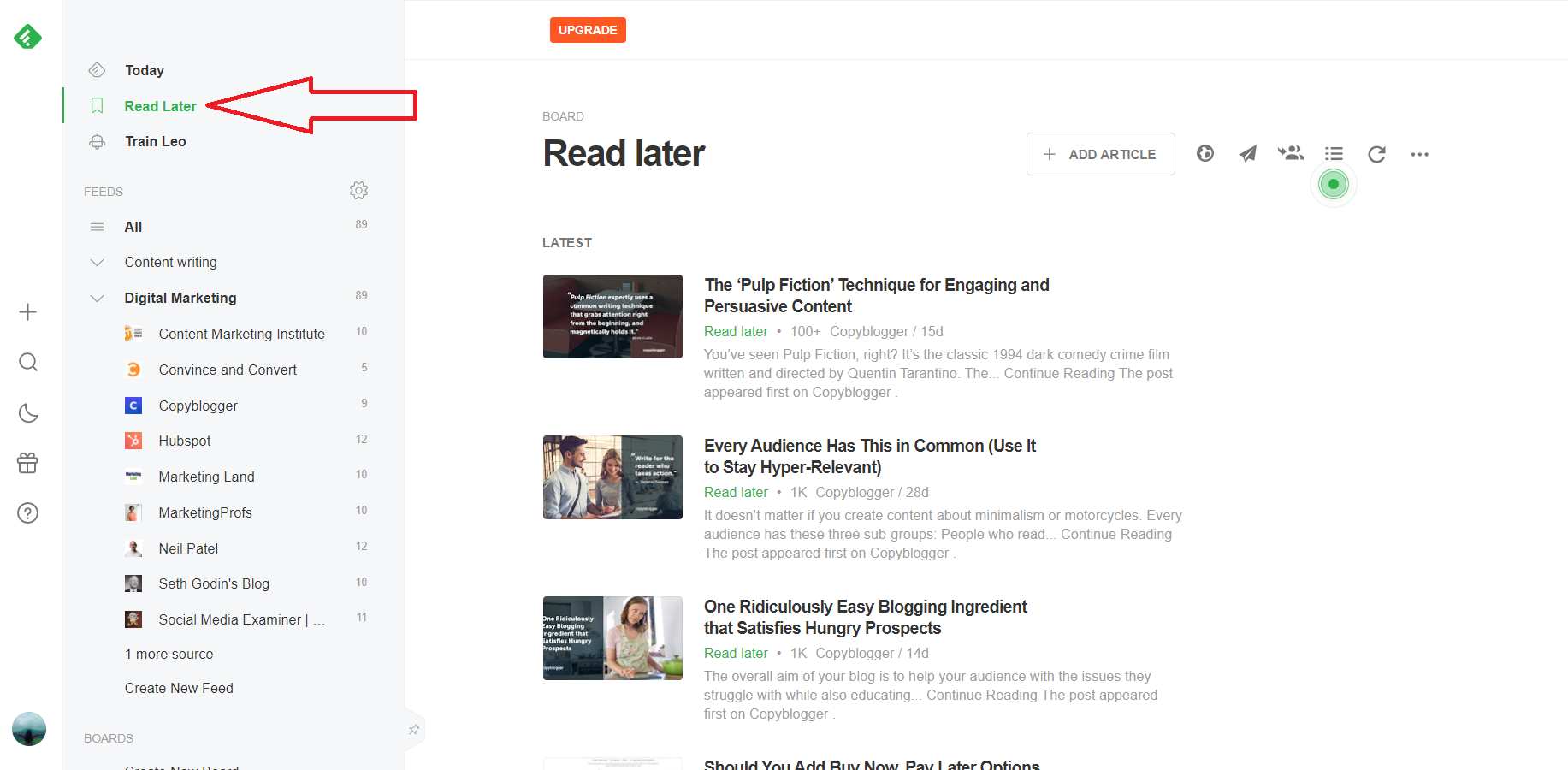Open search from left rail magnifier icon

pos(28,363)
